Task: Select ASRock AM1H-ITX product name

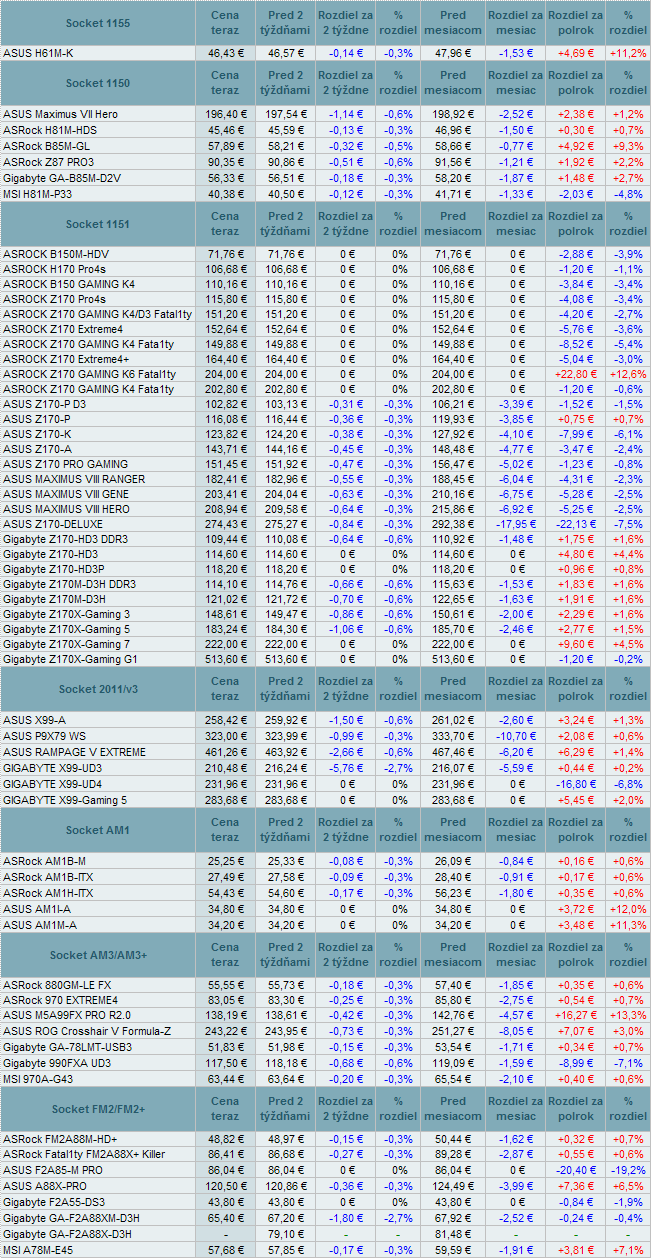Action: click(47, 891)
